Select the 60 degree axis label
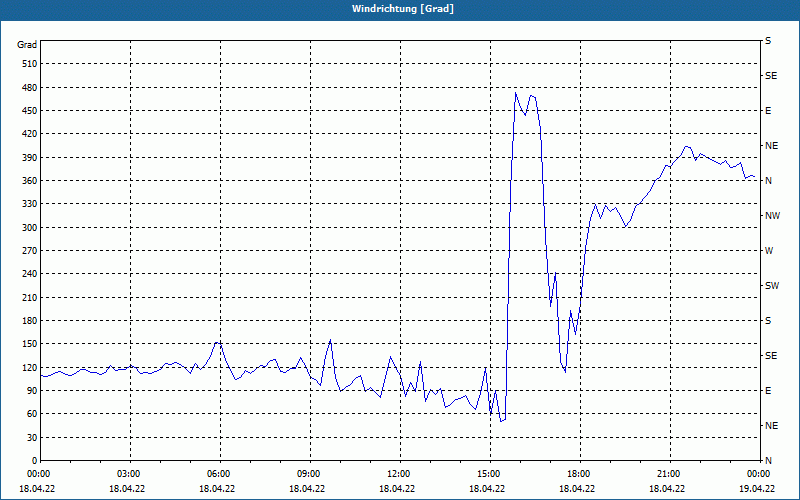 click(32, 414)
